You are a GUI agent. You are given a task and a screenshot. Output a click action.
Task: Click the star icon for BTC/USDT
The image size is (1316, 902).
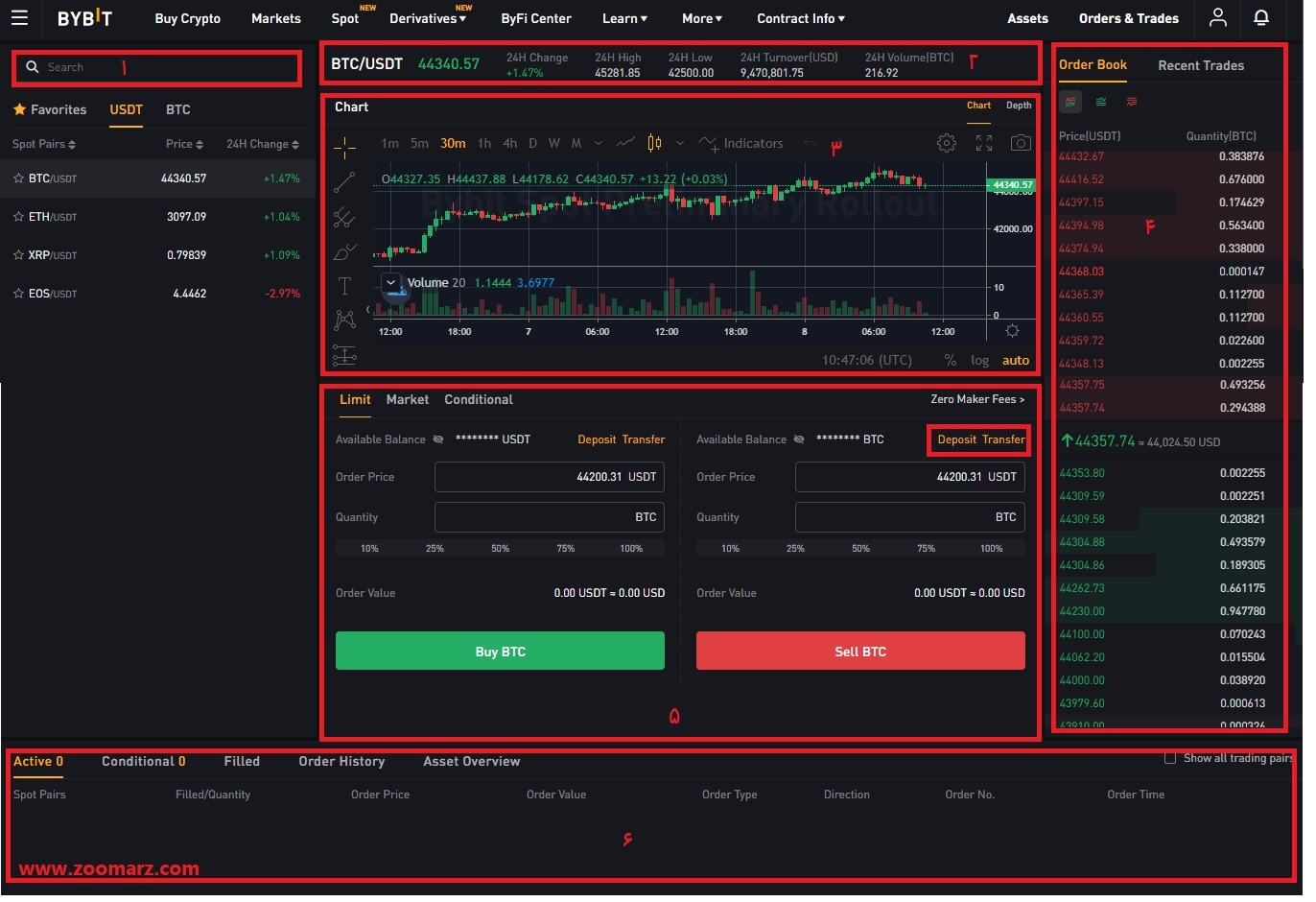[18, 180]
